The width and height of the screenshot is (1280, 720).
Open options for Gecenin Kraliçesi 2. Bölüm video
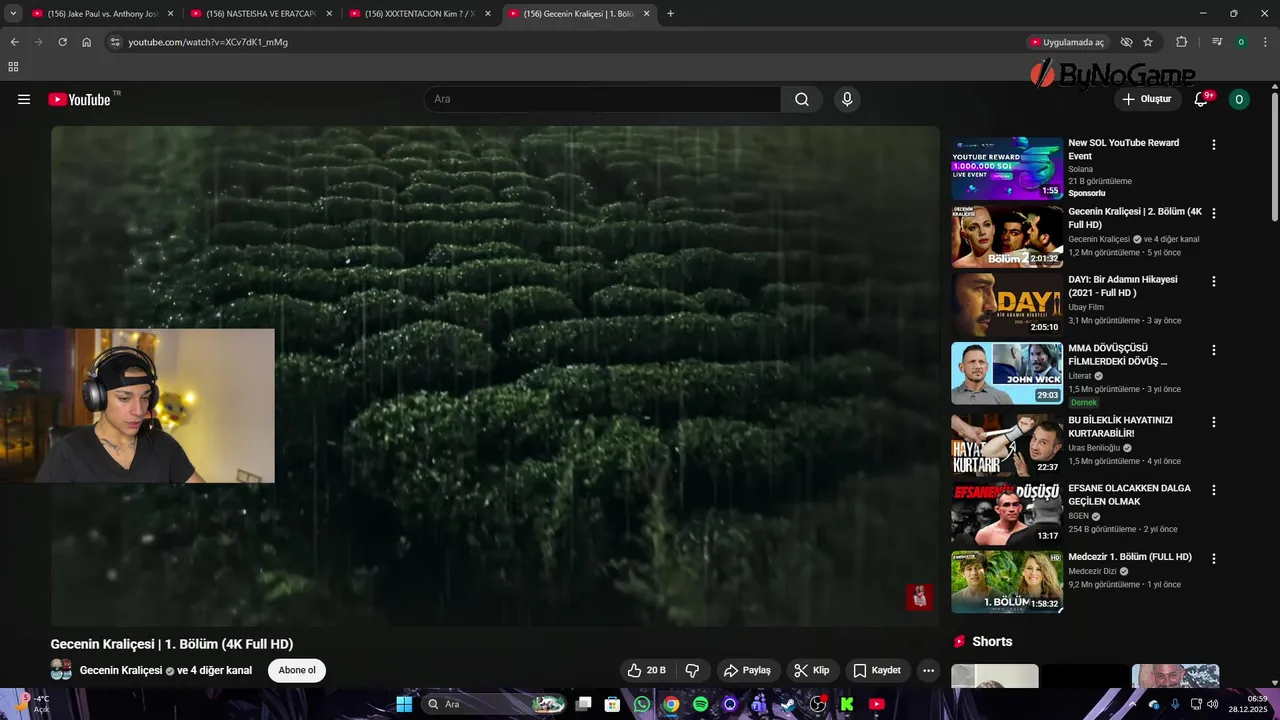coord(1214,213)
